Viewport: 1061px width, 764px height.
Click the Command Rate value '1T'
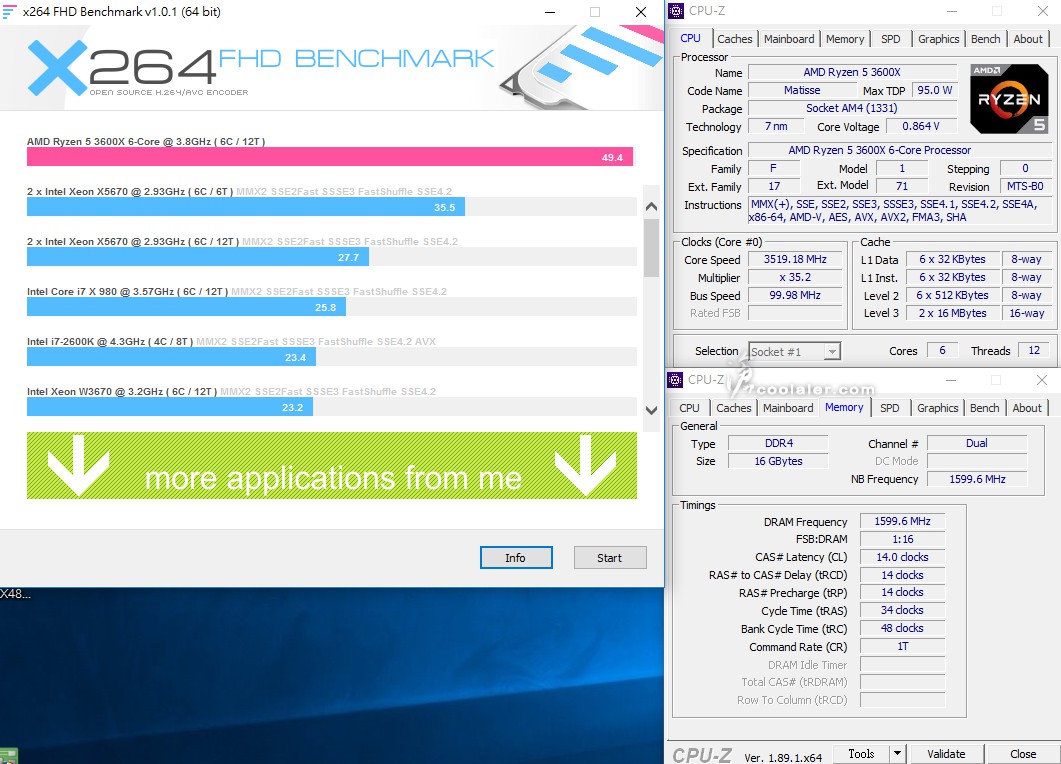point(903,646)
